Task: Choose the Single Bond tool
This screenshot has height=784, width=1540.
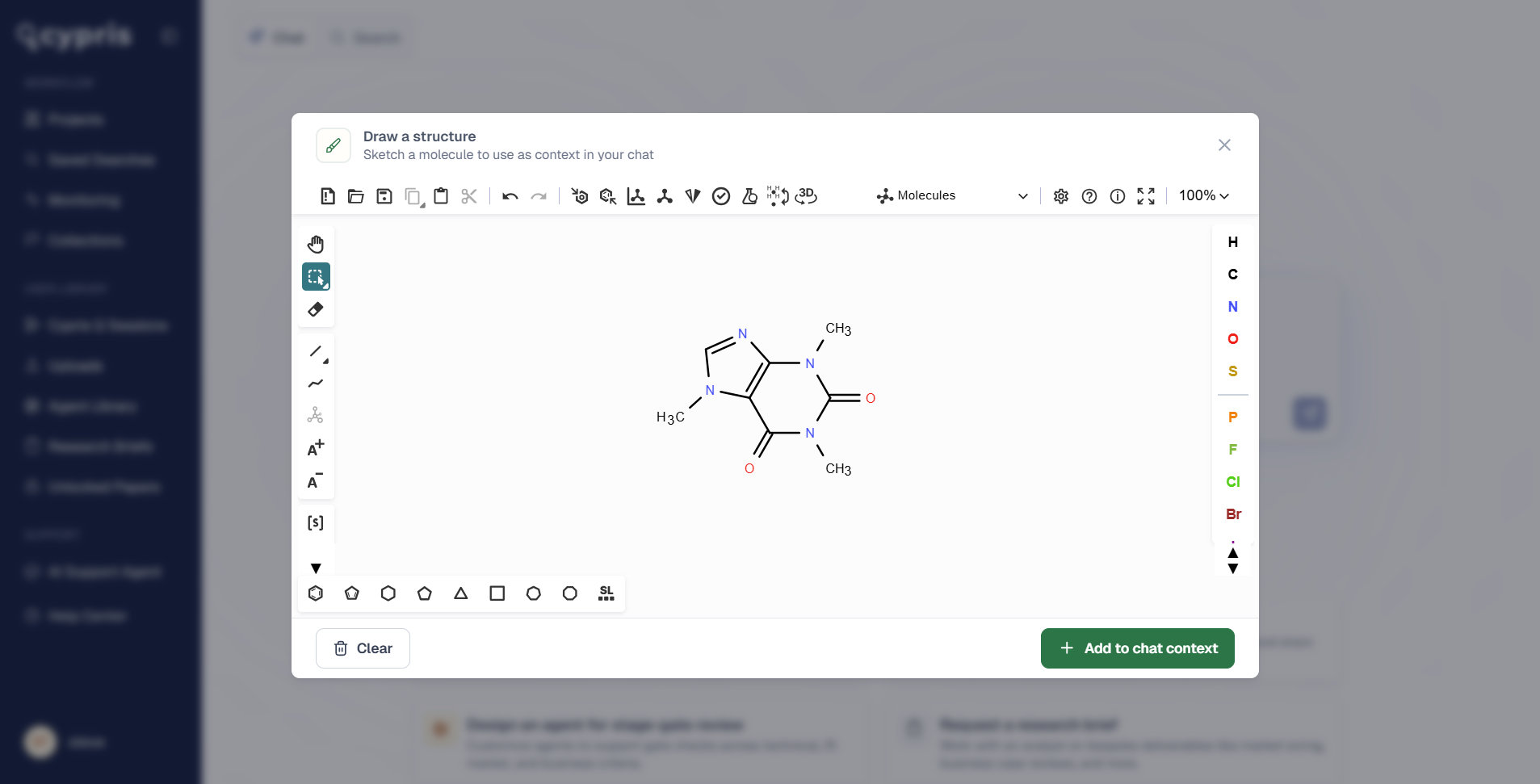Action: tap(316, 351)
